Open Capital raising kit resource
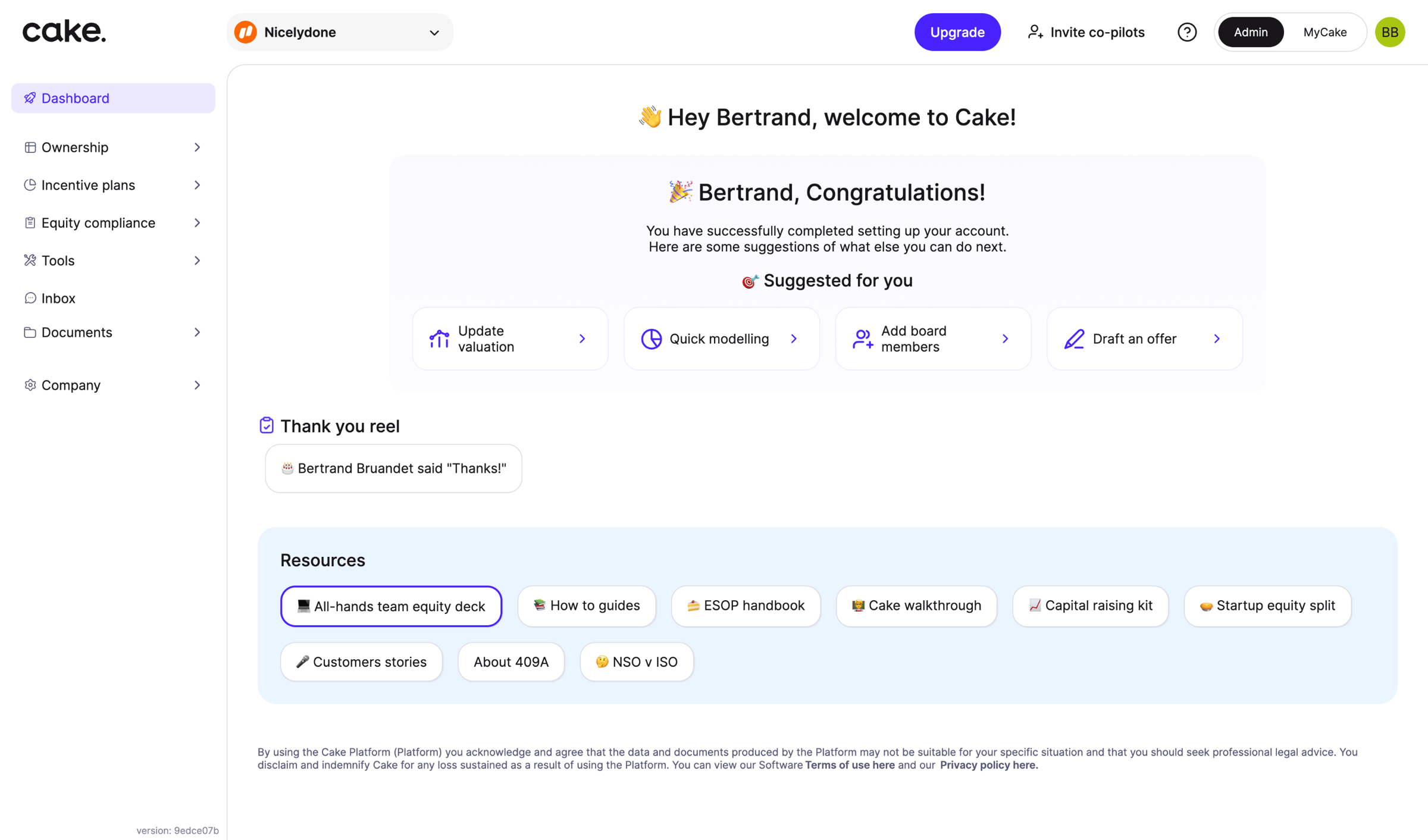The image size is (1428, 840). [x=1091, y=606]
